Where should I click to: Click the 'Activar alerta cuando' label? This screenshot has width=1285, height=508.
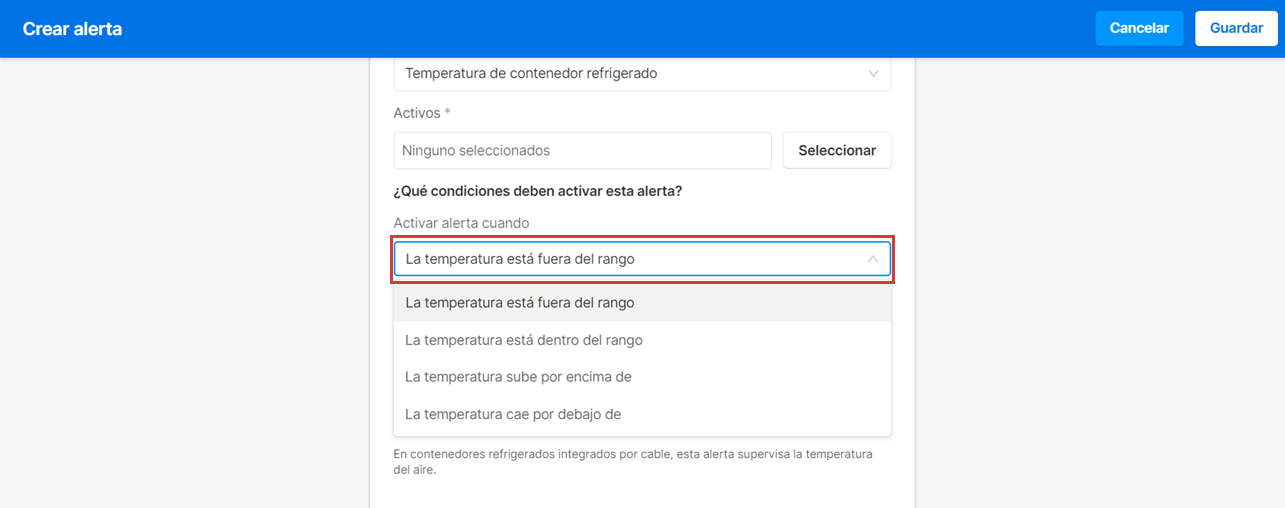pos(461,223)
